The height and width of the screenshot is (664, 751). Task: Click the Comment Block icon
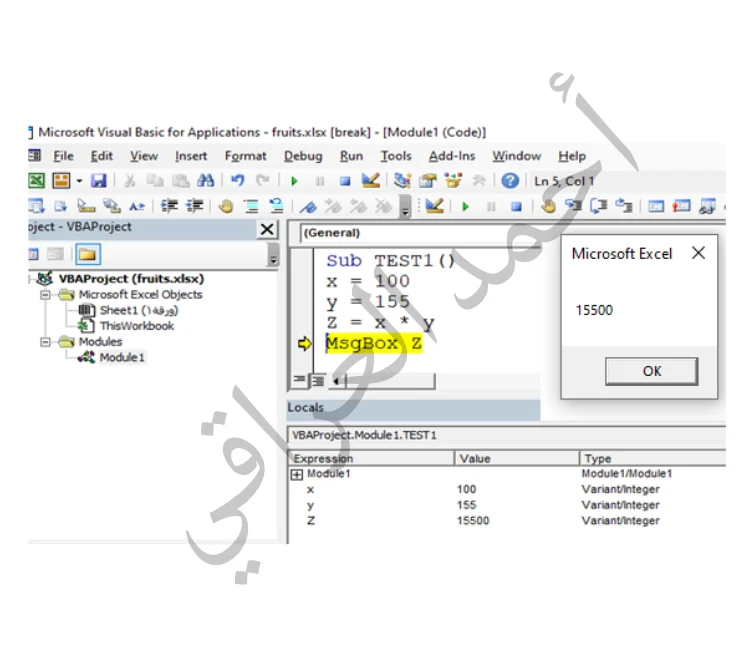tap(251, 206)
